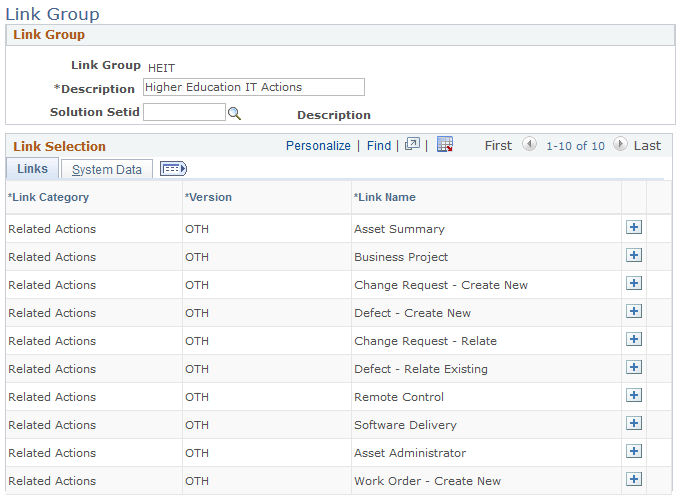
Task: Click the Link Selection section title
Action: tap(59, 146)
